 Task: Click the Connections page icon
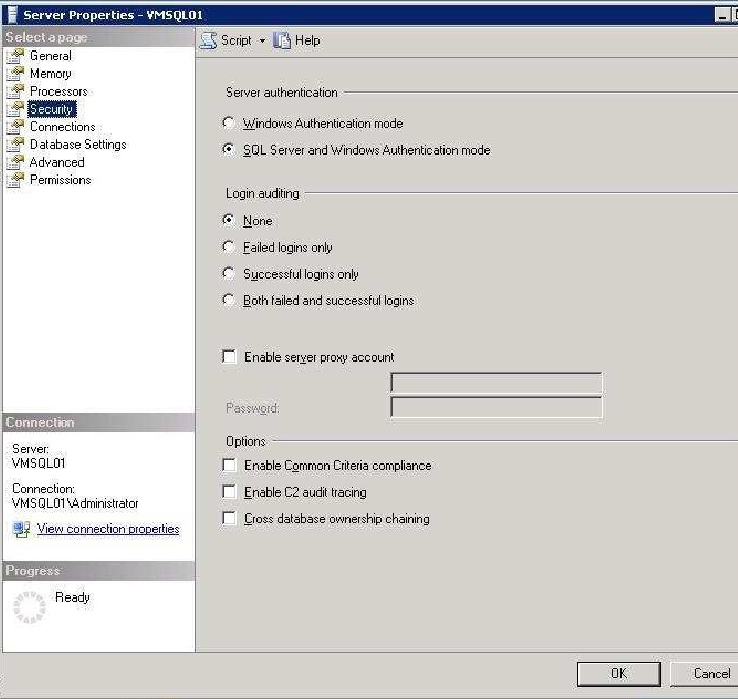pos(15,127)
